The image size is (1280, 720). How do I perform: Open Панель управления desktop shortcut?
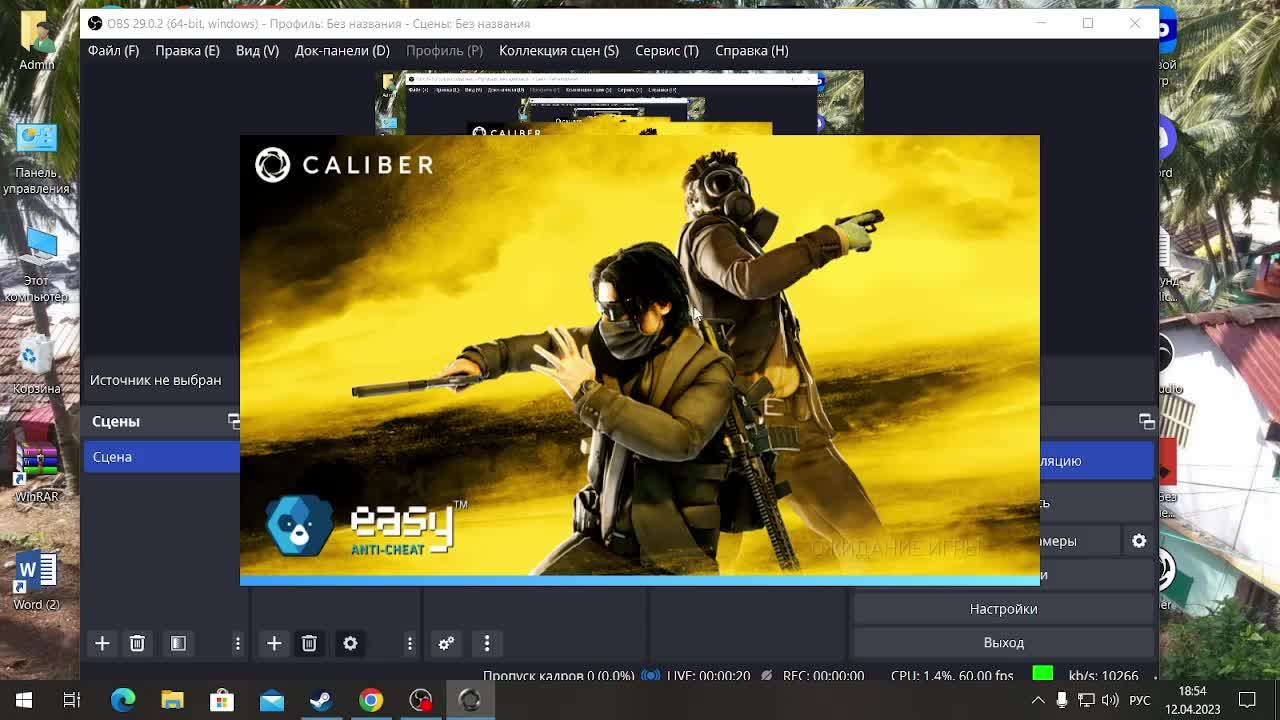(37, 158)
